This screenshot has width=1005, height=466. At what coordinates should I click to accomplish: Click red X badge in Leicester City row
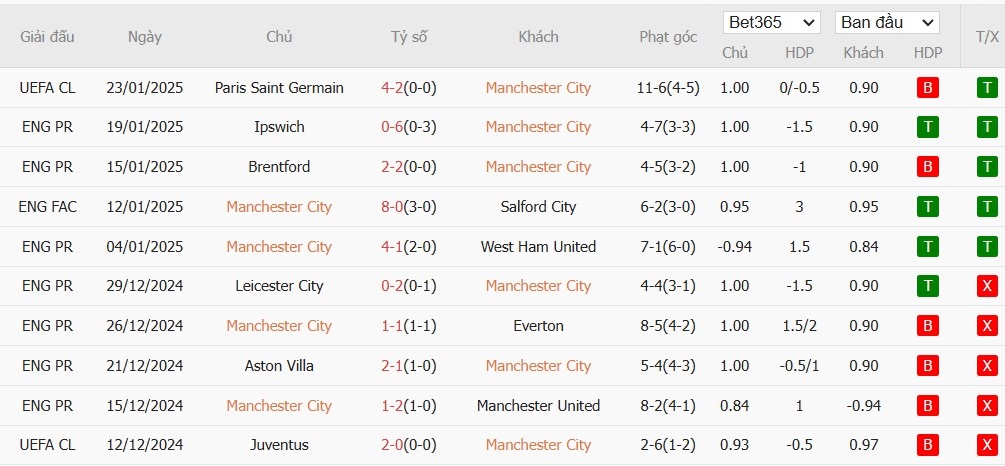pyautogui.click(x=987, y=286)
